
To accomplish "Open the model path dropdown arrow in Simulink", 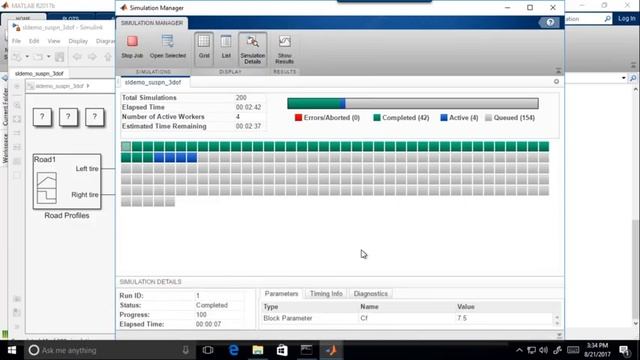I will 88,86.
